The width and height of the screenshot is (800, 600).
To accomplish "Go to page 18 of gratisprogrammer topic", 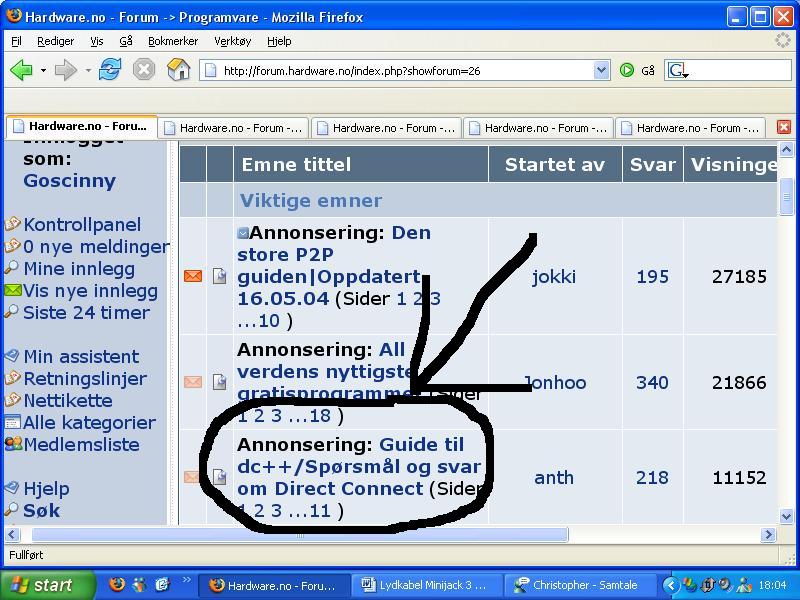I will click(320, 415).
